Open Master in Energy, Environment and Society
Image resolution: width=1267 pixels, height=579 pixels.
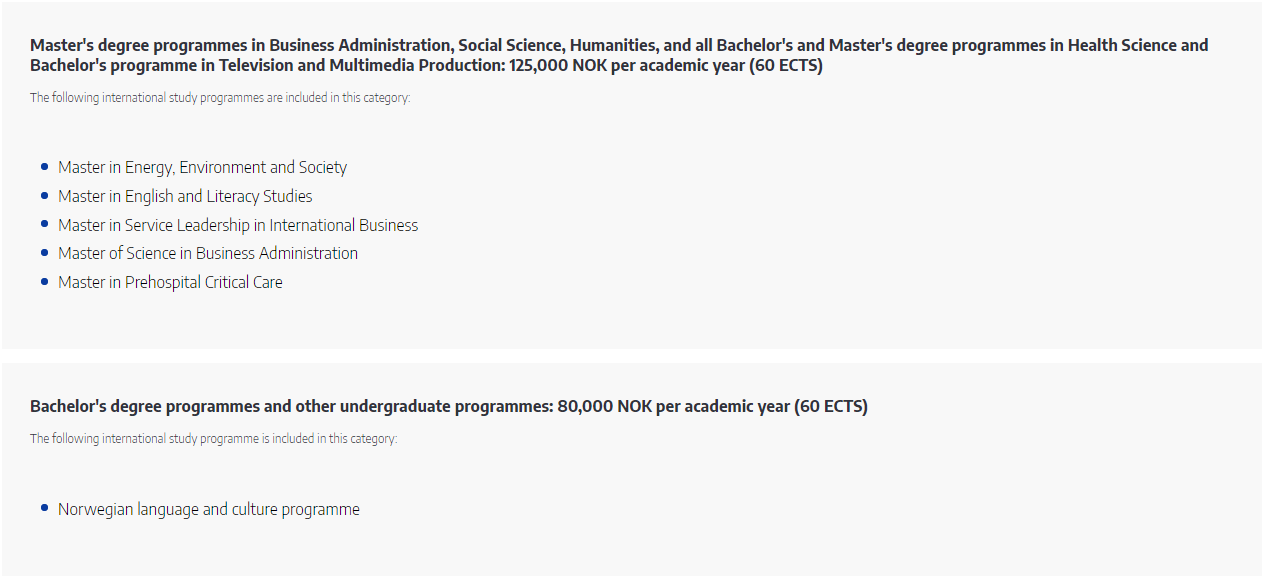click(x=202, y=168)
